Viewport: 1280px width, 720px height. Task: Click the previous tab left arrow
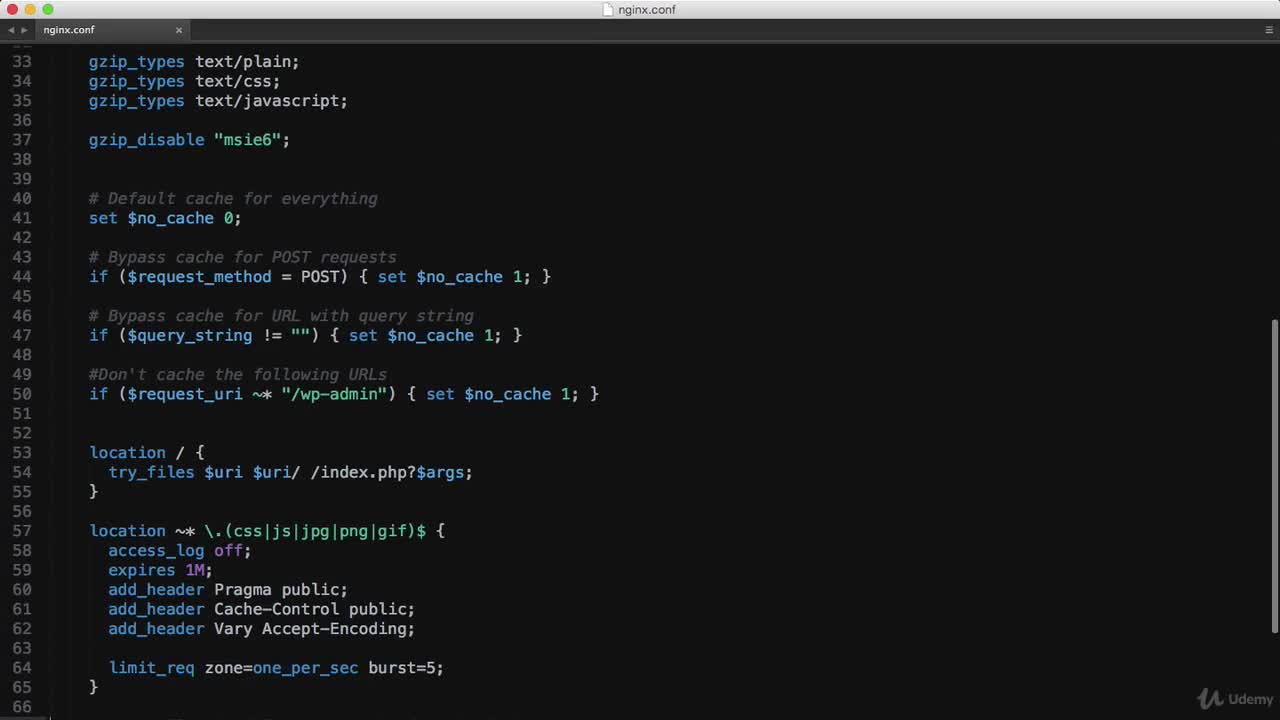11,30
